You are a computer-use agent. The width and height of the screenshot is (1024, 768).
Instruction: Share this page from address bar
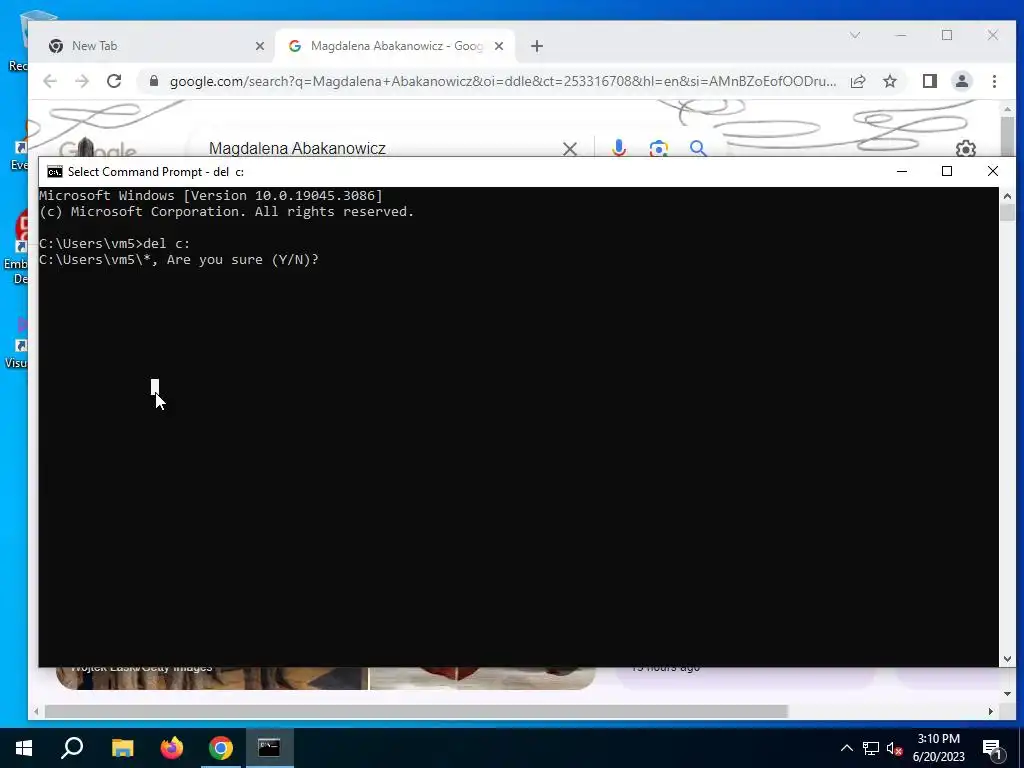(x=858, y=81)
